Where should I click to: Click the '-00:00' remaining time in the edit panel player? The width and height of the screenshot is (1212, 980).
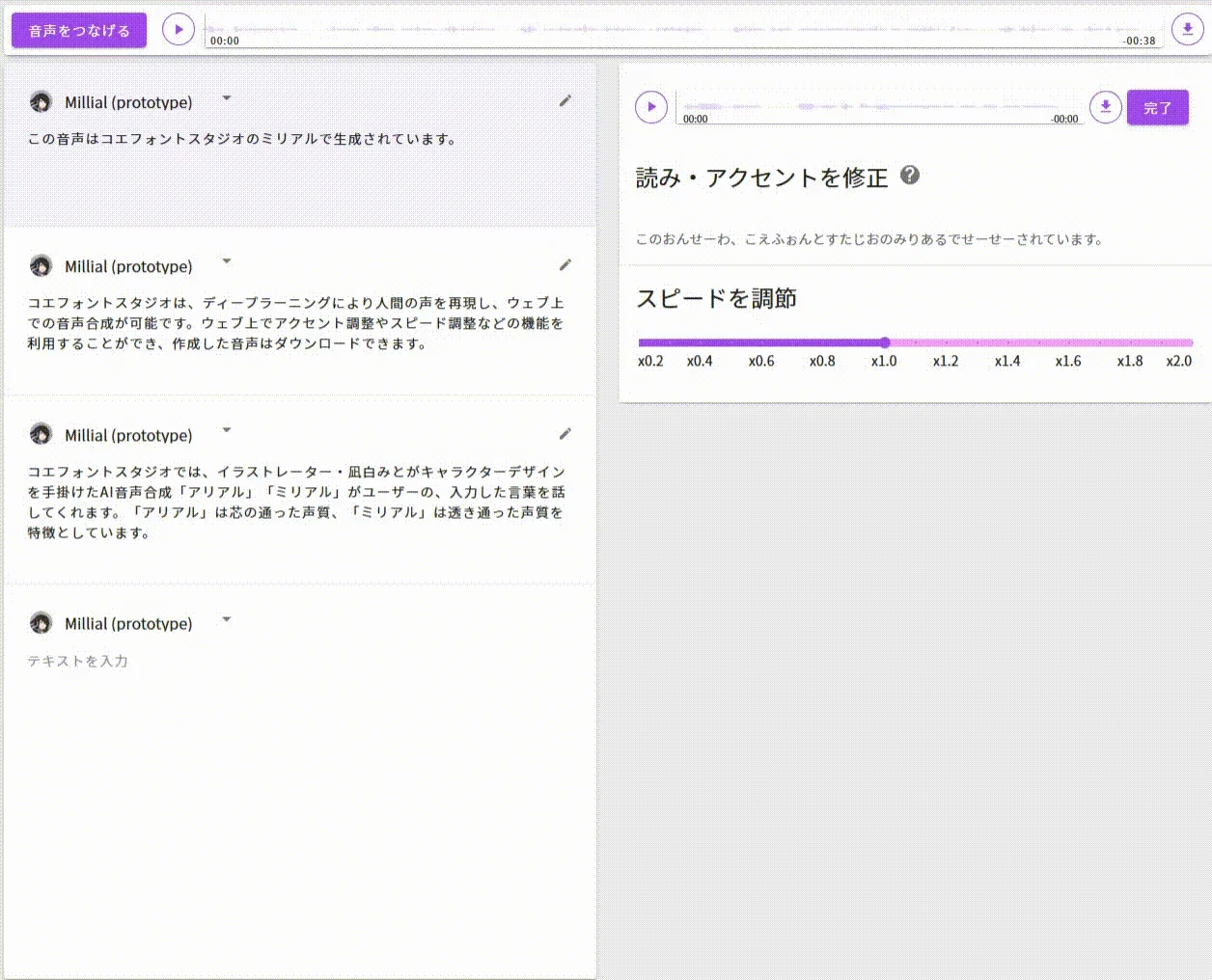pyautogui.click(x=1065, y=120)
